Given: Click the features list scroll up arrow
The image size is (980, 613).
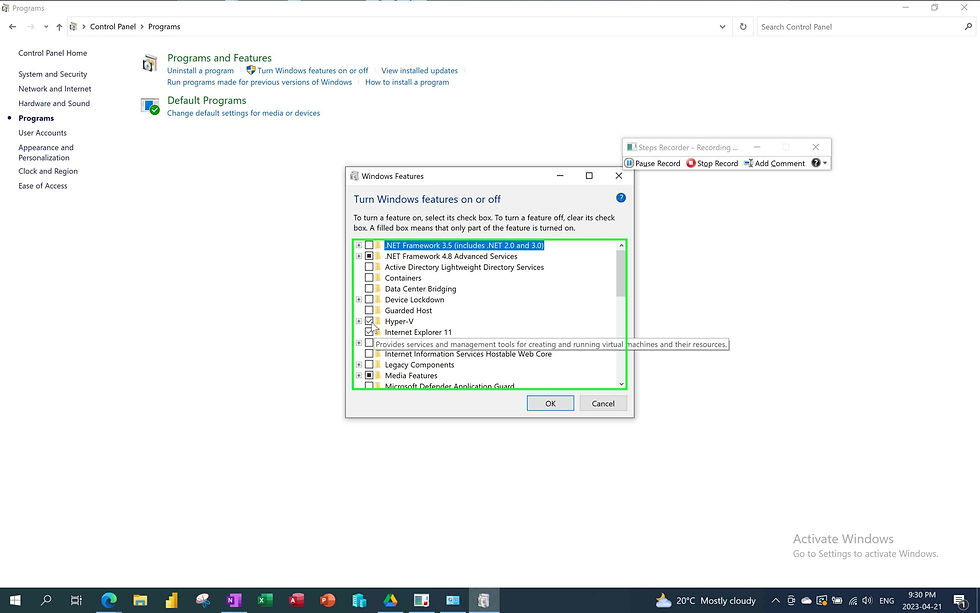Looking at the screenshot, I should click(x=621, y=246).
